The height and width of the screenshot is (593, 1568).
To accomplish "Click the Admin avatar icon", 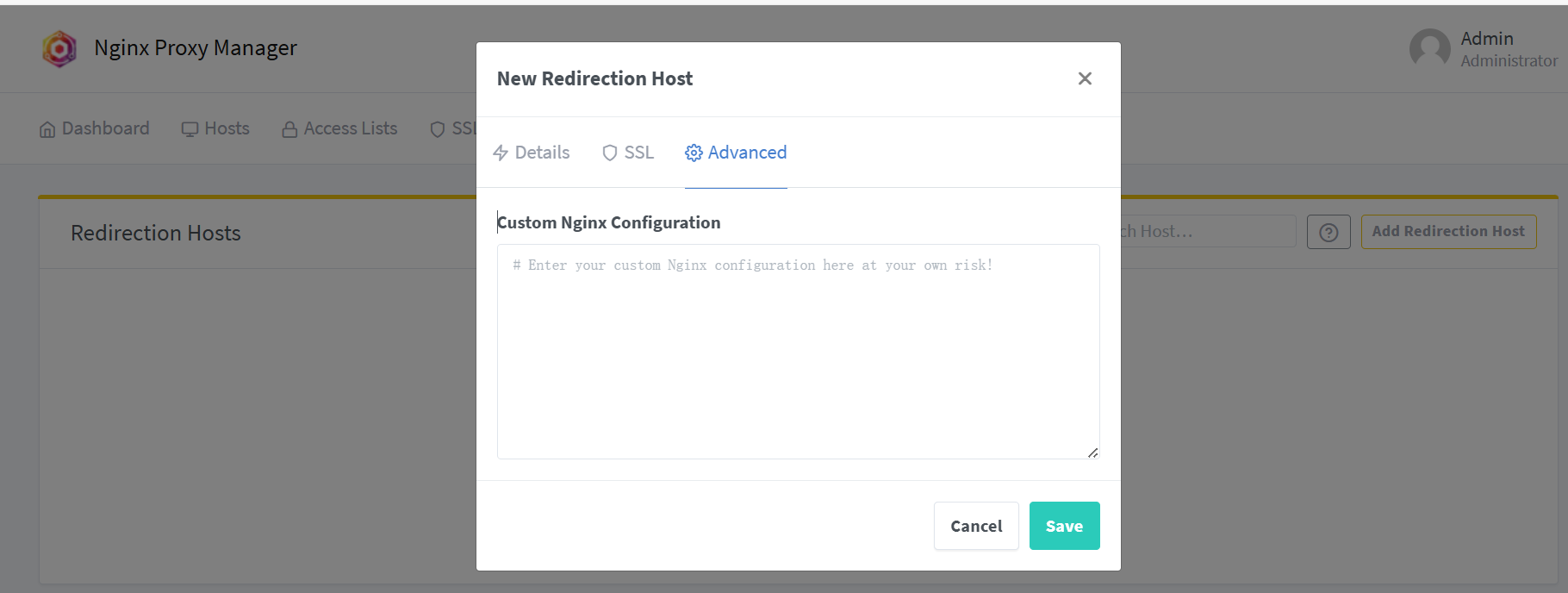I will [x=1429, y=49].
